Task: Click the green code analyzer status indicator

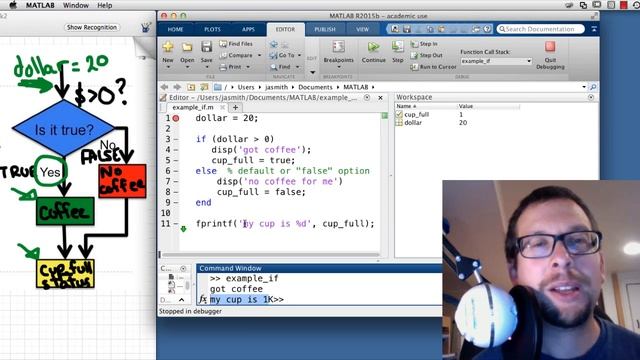Action: 384,116
